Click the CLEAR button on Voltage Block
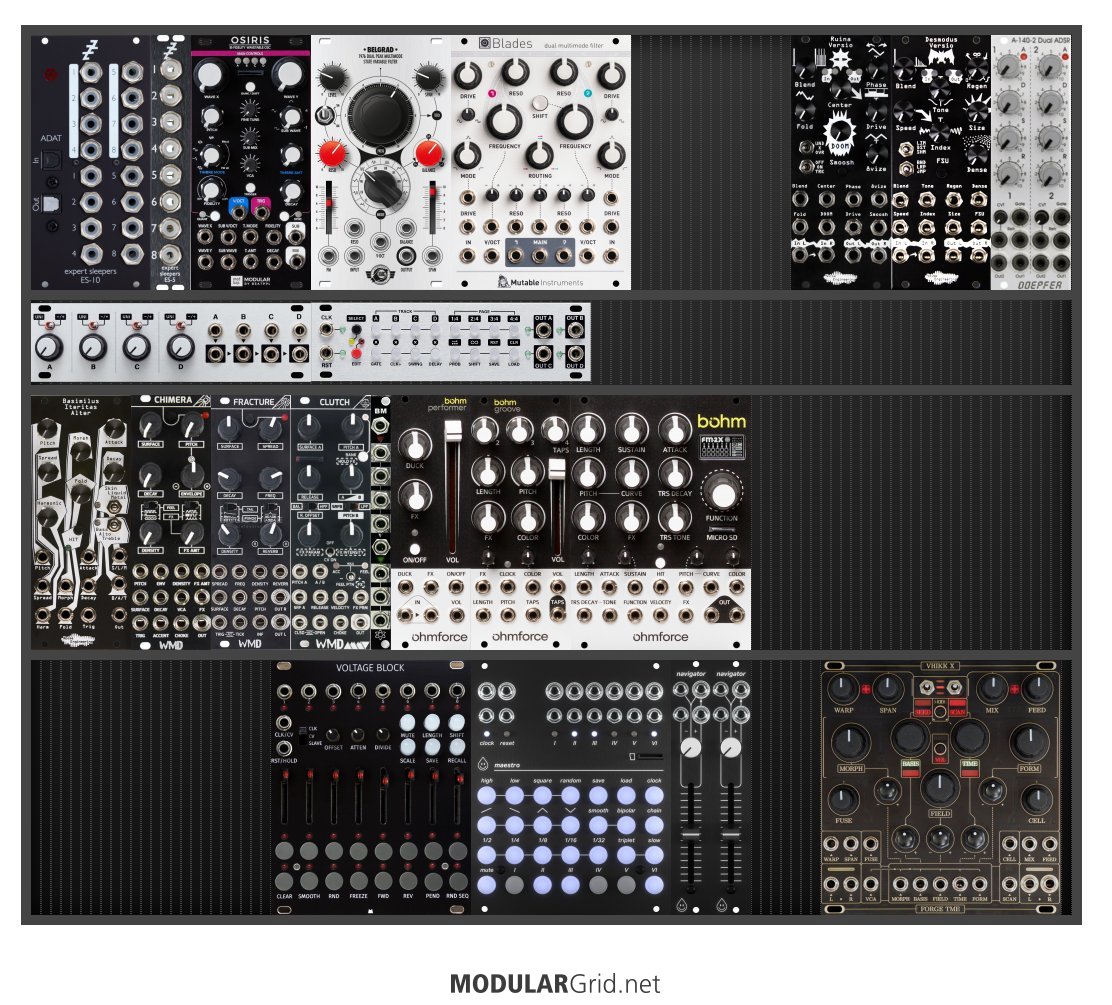Screen dimensions: 1112x1005 click(x=284, y=880)
